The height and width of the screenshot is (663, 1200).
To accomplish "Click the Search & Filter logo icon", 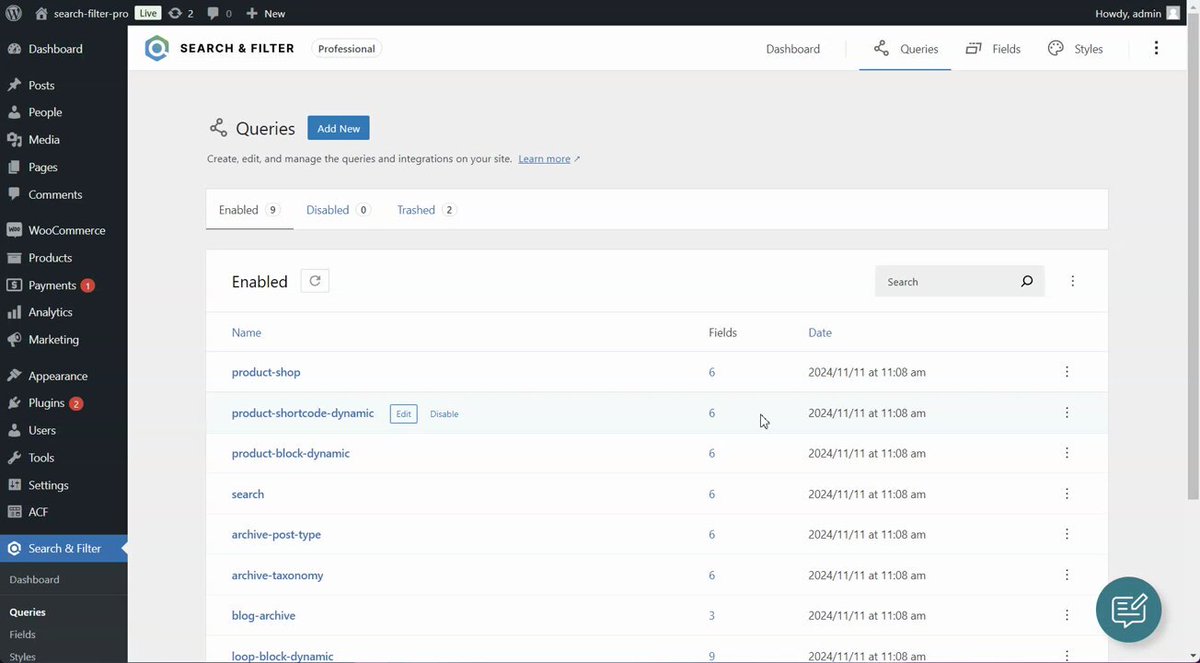I will pyautogui.click(x=157, y=48).
